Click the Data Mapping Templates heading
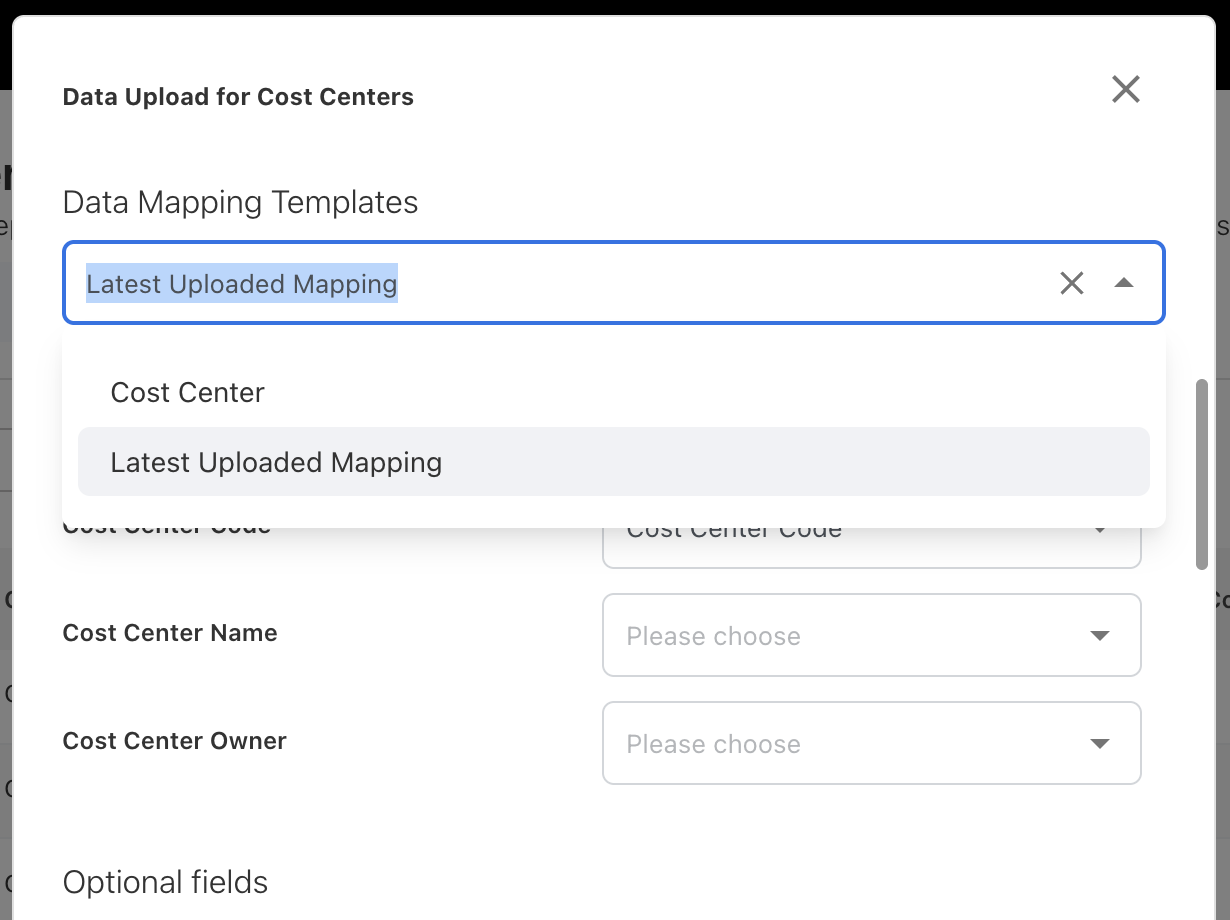This screenshot has width=1230, height=920. click(240, 202)
